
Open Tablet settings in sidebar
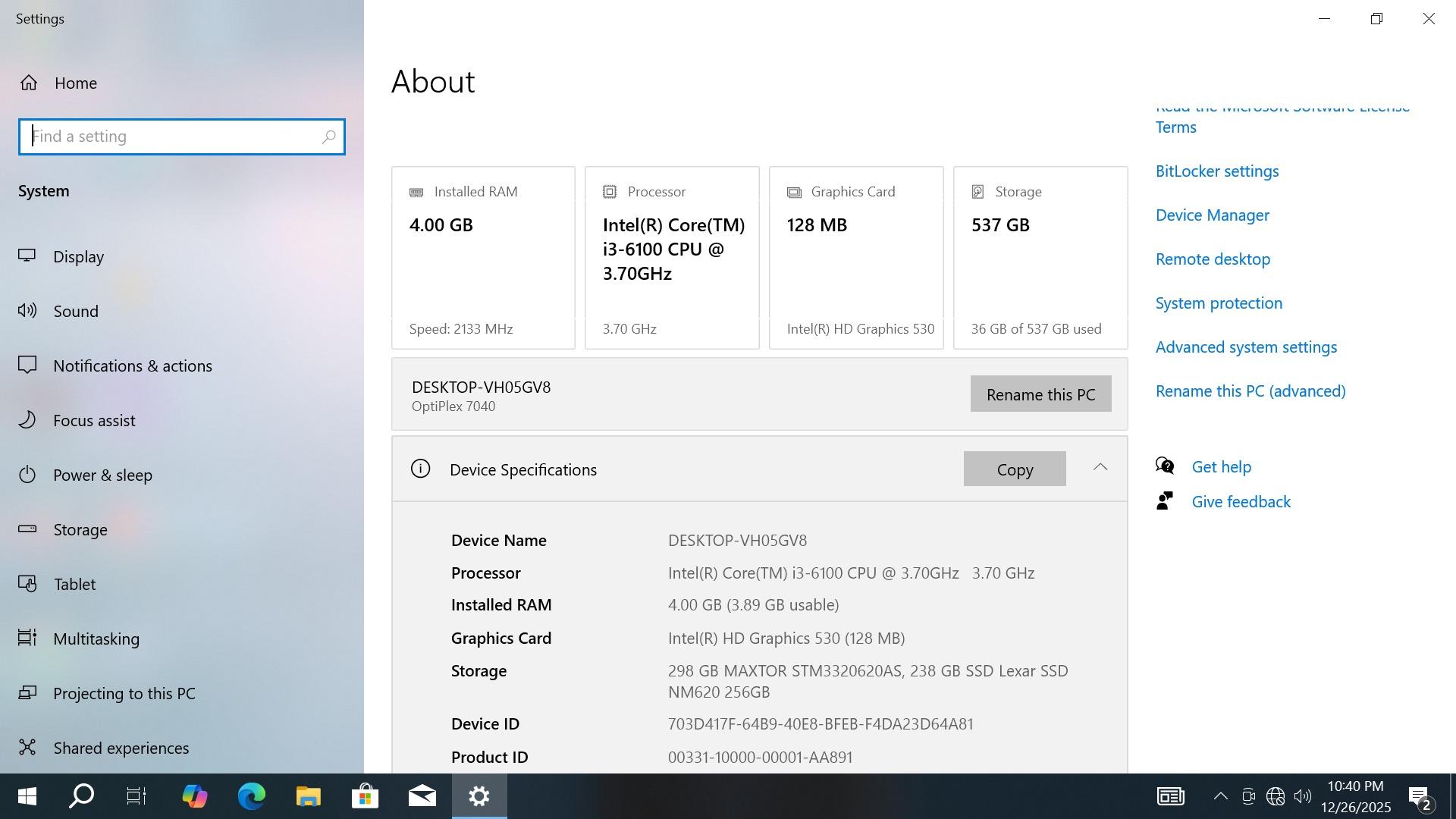coord(74,584)
